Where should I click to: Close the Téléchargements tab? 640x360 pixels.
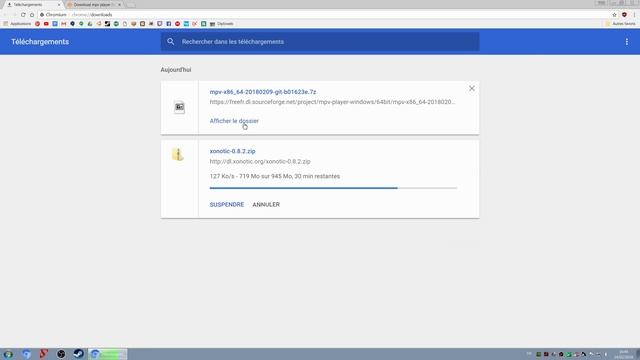59,4
